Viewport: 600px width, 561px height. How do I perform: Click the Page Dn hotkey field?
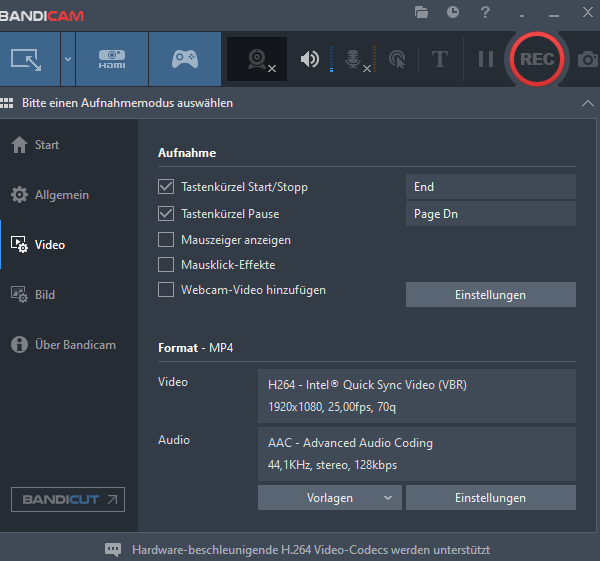tap(491, 214)
